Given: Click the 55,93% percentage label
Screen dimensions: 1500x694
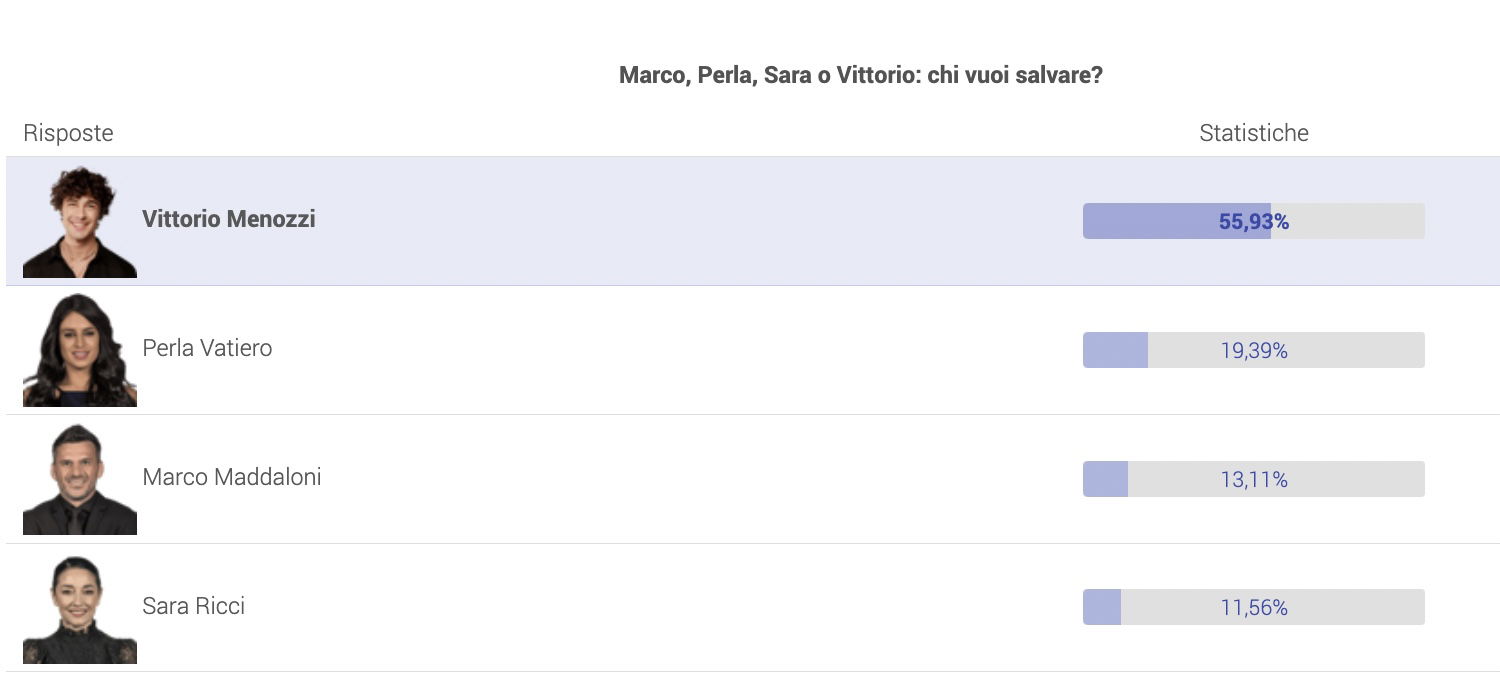Looking at the screenshot, I should click(x=1254, y=222).
